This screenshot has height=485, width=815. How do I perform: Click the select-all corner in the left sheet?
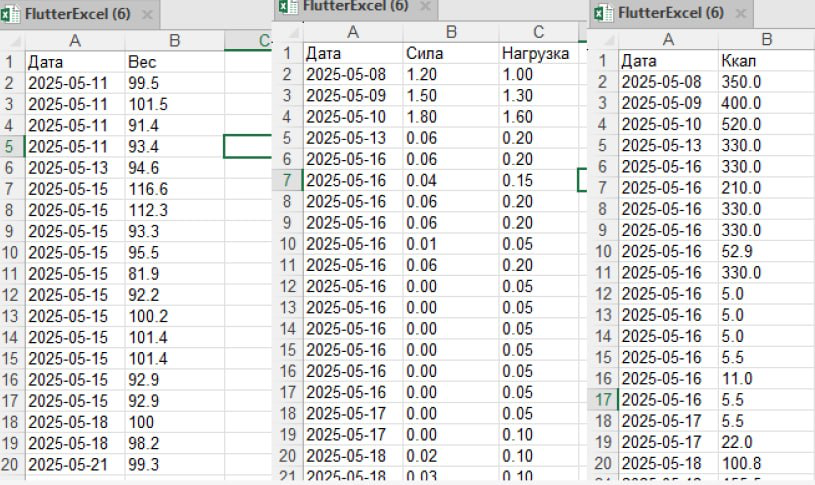(12, 41)
